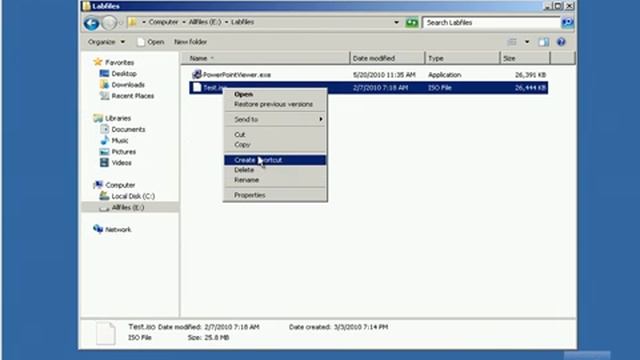Viewport: 640px width, 360px height.
Task: Click the Favorites star icon
Action: 98,62
